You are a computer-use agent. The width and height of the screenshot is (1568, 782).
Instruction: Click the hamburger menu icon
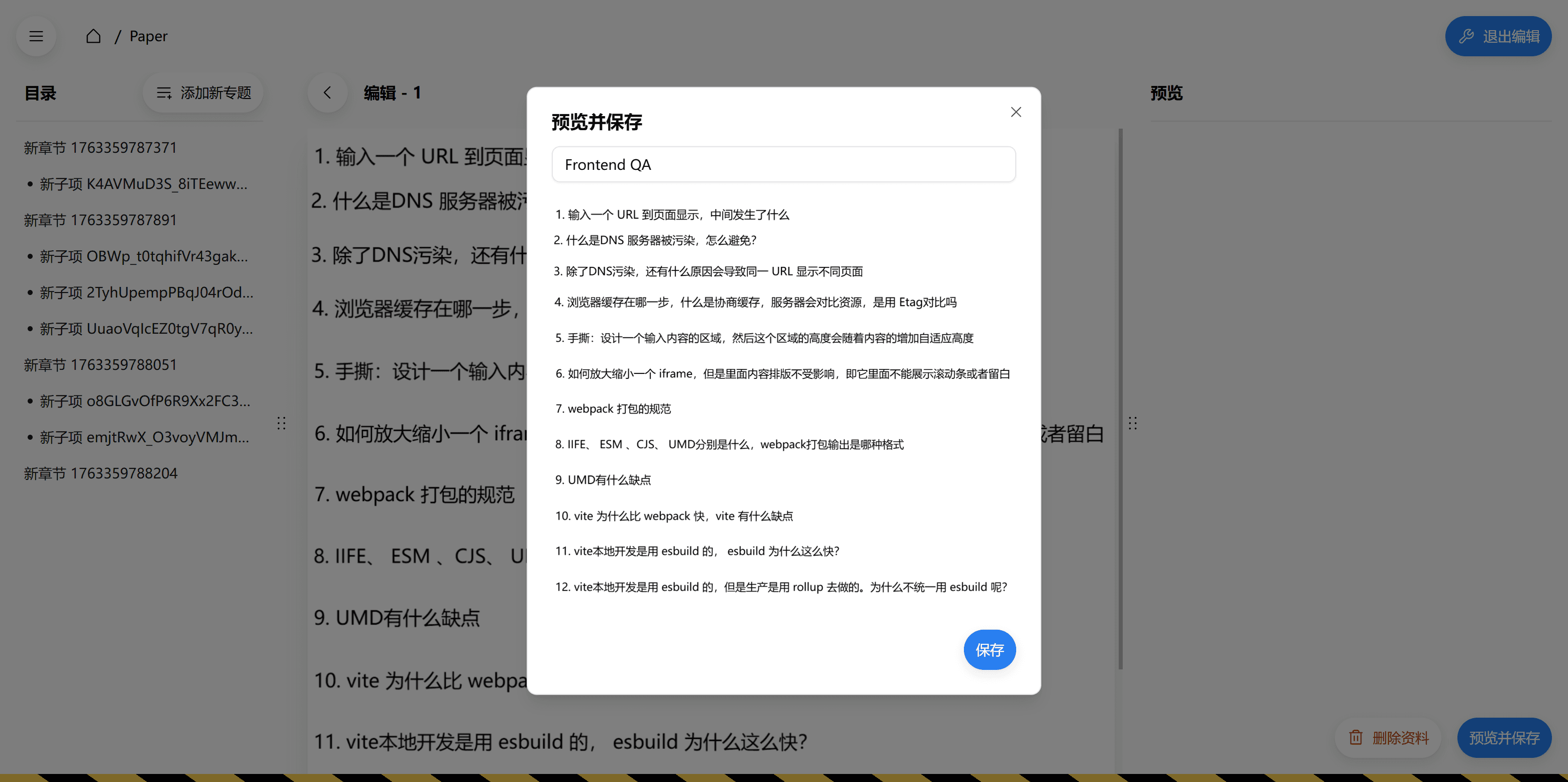tap(36, 37)
